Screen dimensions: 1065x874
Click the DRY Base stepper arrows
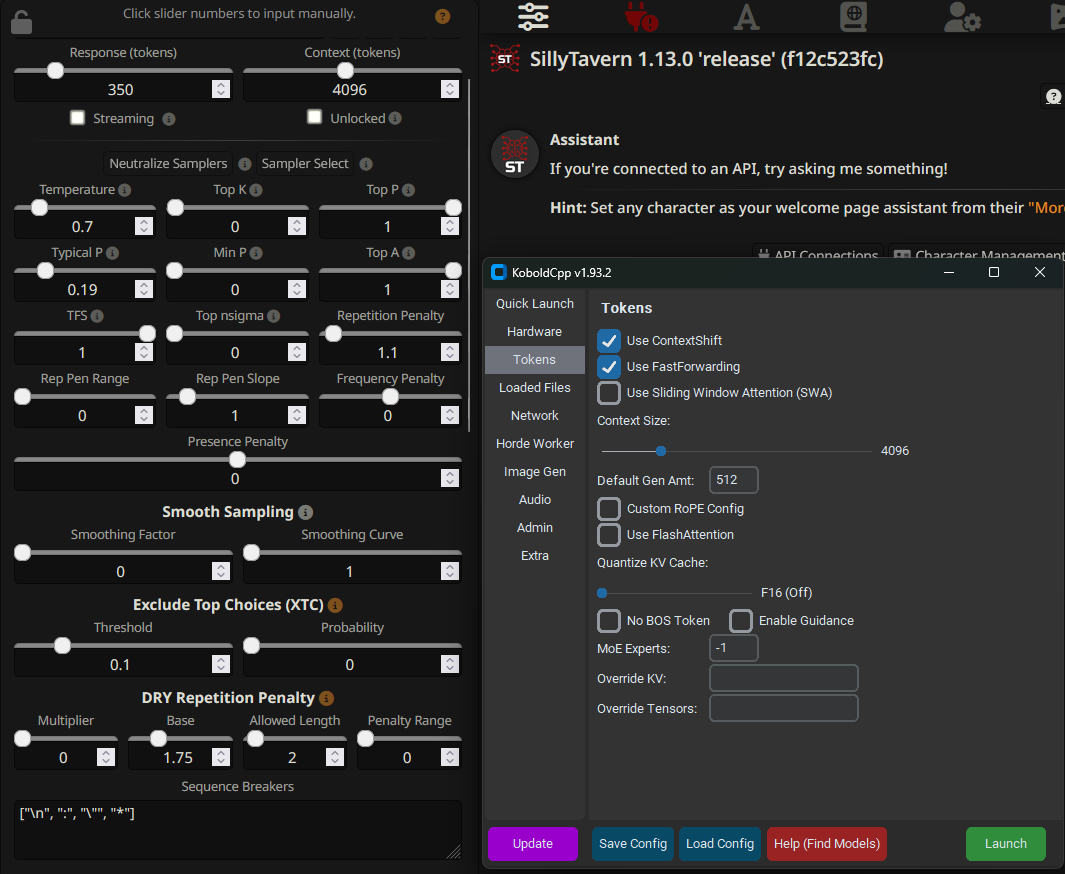(x=221, y=757)
